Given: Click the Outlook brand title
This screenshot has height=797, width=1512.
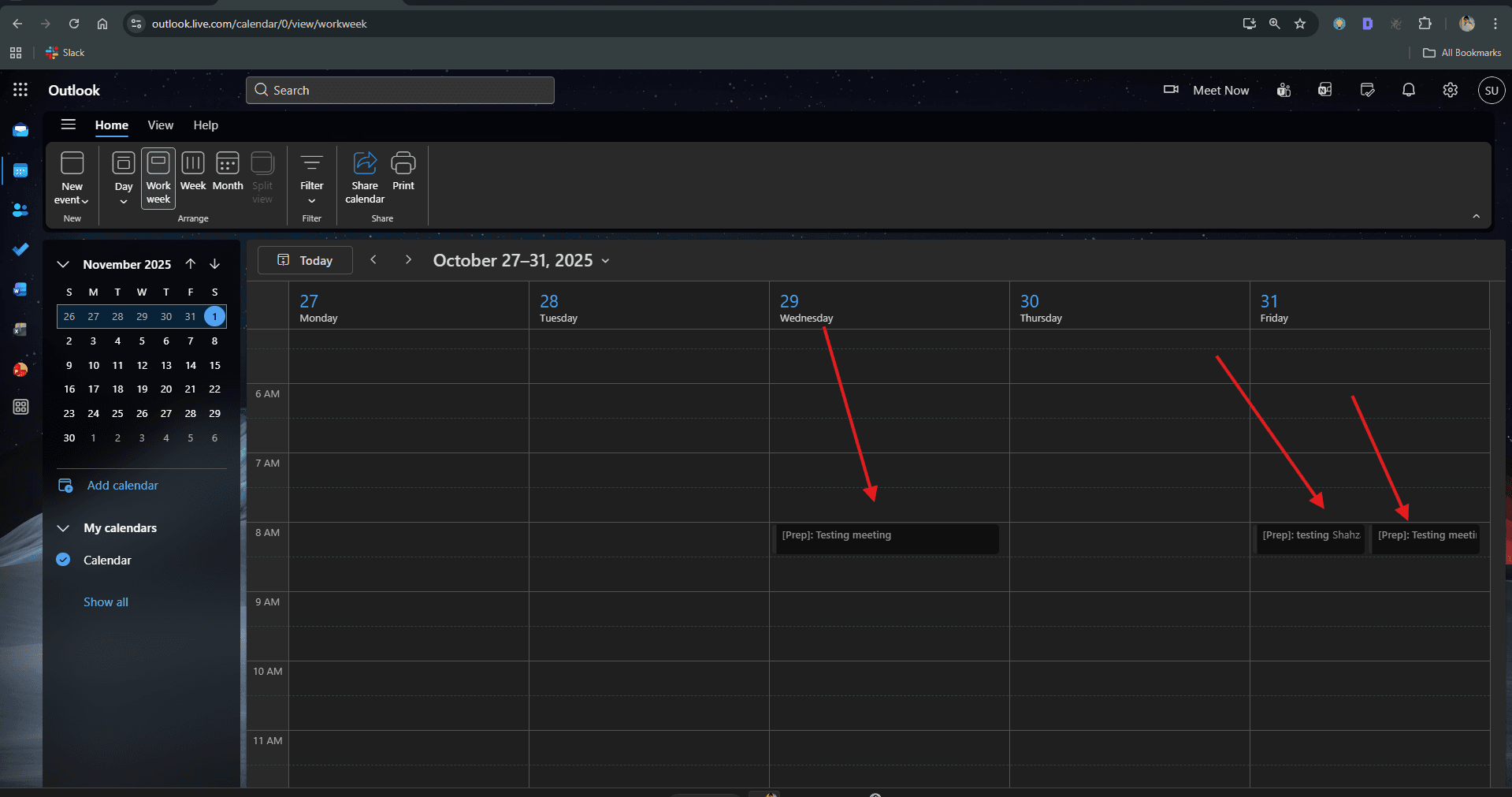Looking at the screenshot, I should pyautogui.click(x=74, y=90).
